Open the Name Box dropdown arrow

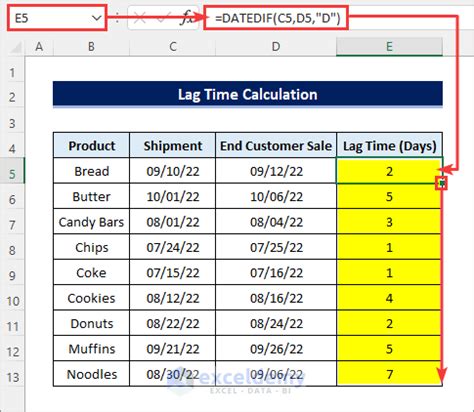click(x=97, y=18)
